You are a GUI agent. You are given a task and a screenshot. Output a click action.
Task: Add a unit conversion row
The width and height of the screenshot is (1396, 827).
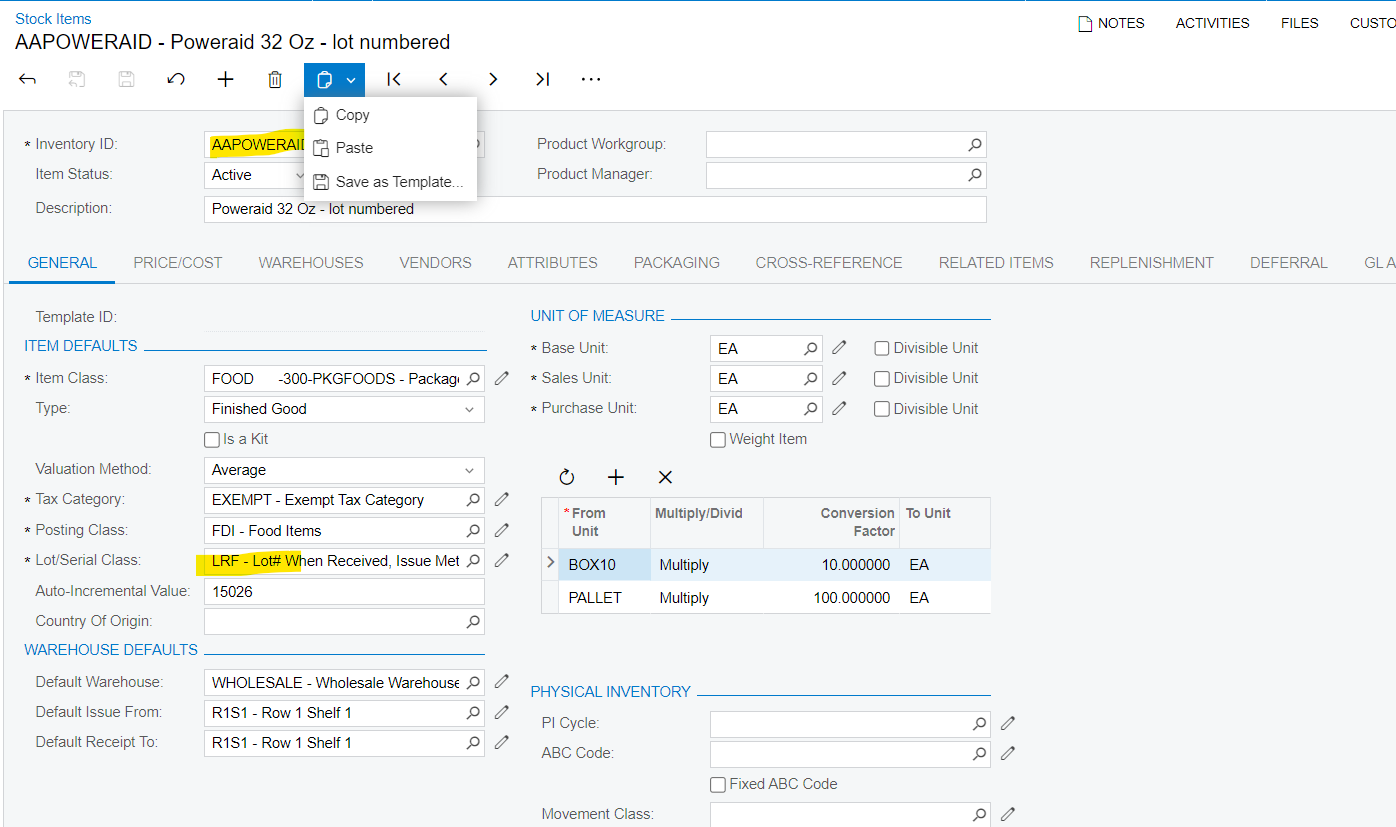coord(616,477)
